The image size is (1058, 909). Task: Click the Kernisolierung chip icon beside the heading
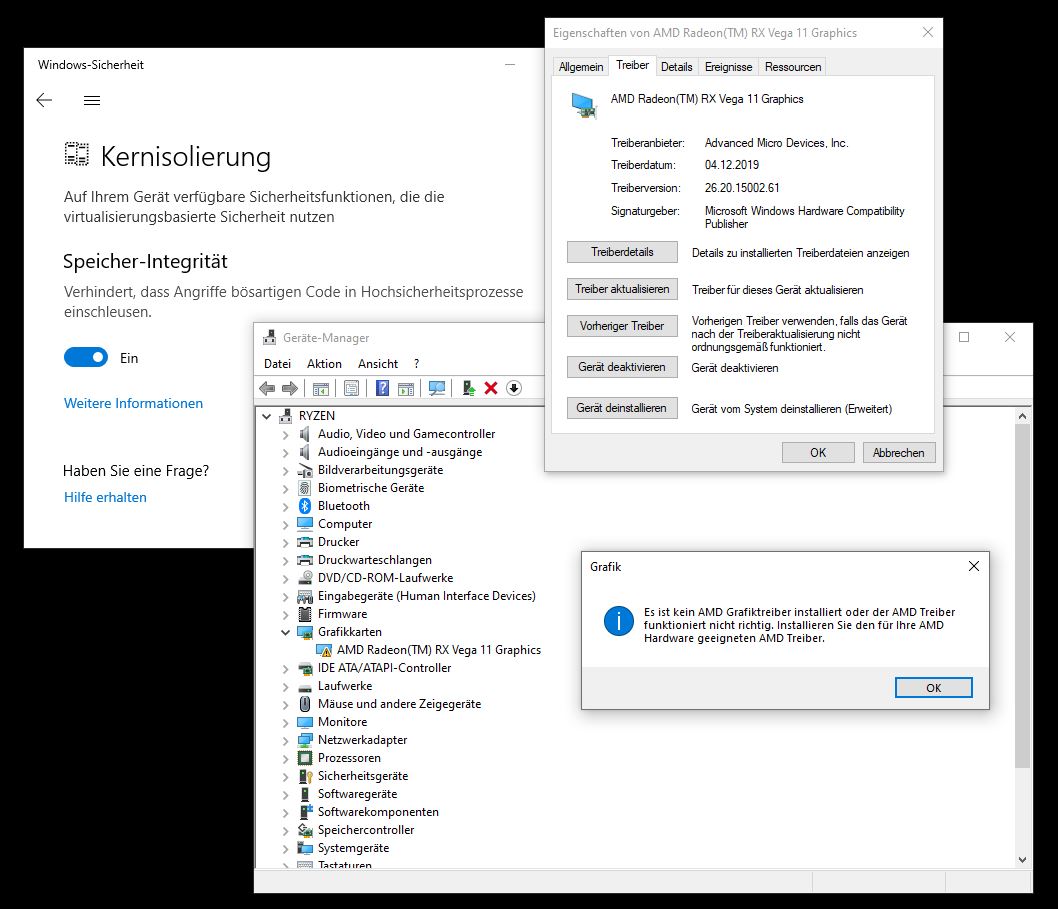[76, 155]
